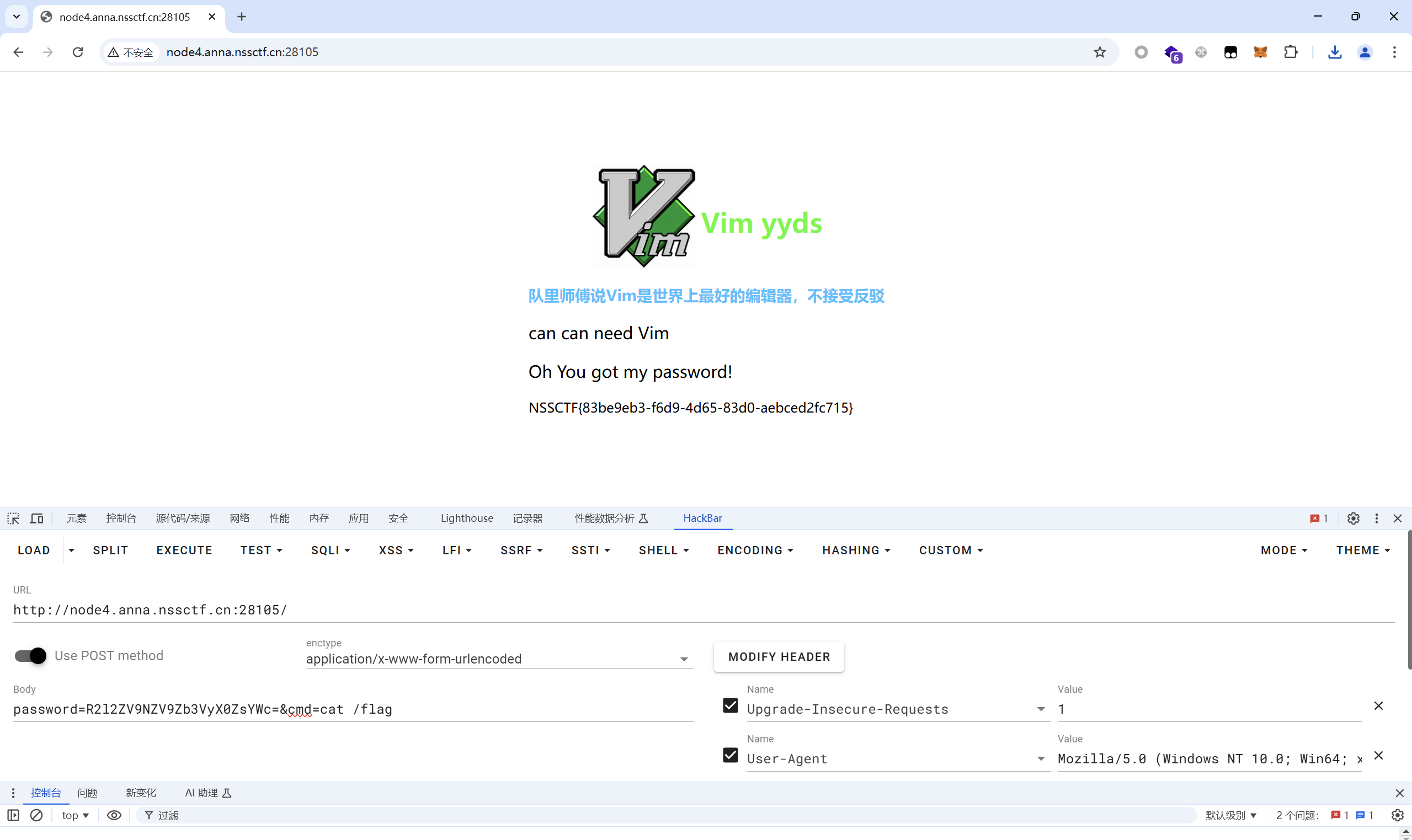This screenshot has height=840, width=1412.
Task: Open the 问题 drawer tab
Action: pos(87,793)
